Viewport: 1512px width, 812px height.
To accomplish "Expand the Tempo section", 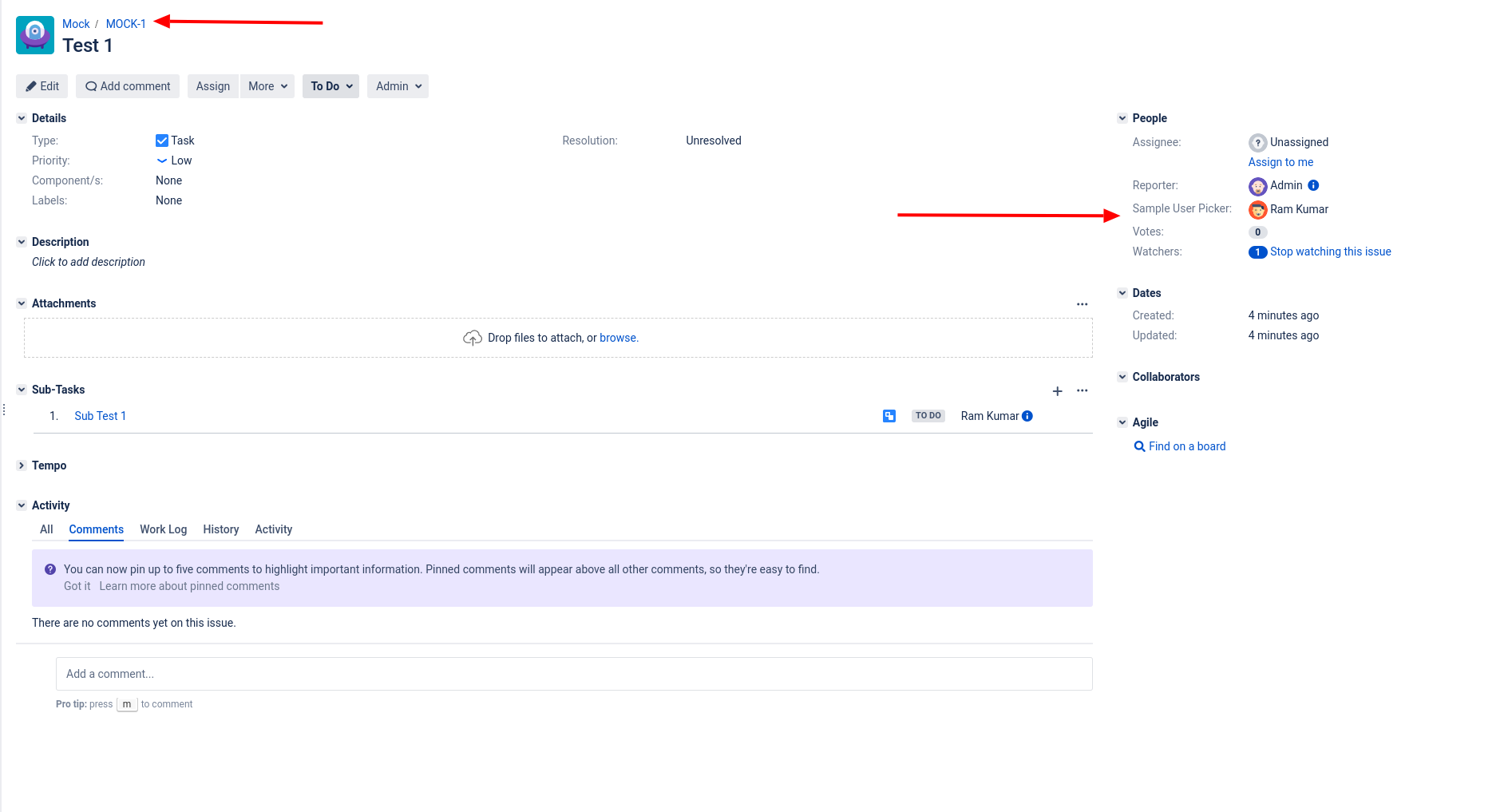I will click(22, 465).
